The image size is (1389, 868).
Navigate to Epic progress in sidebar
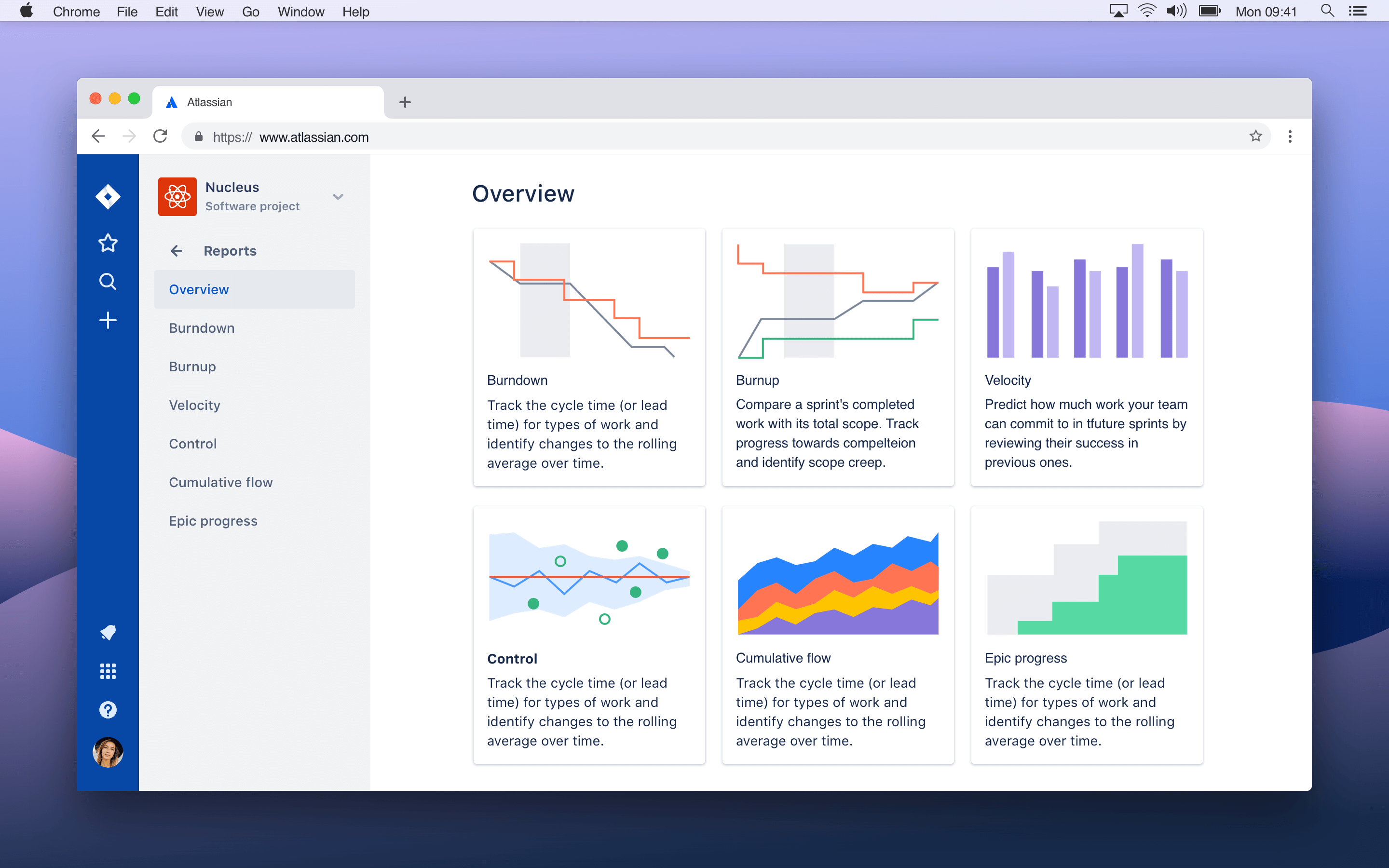pyautogui.click(x=213, y=521)
